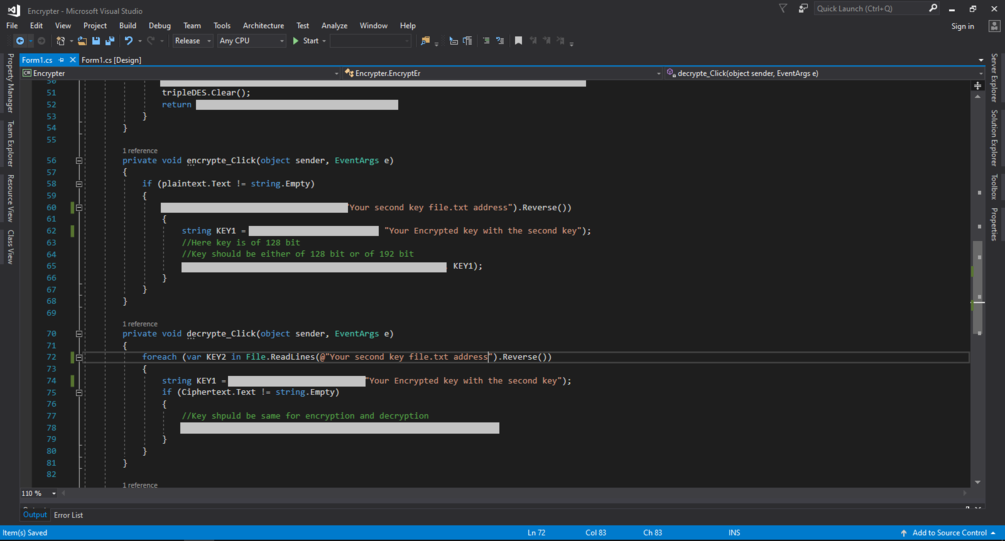Collapse the decrypte_Click method at line 70
This screenshot has height=541, width=1005.
tap(79, 334)
